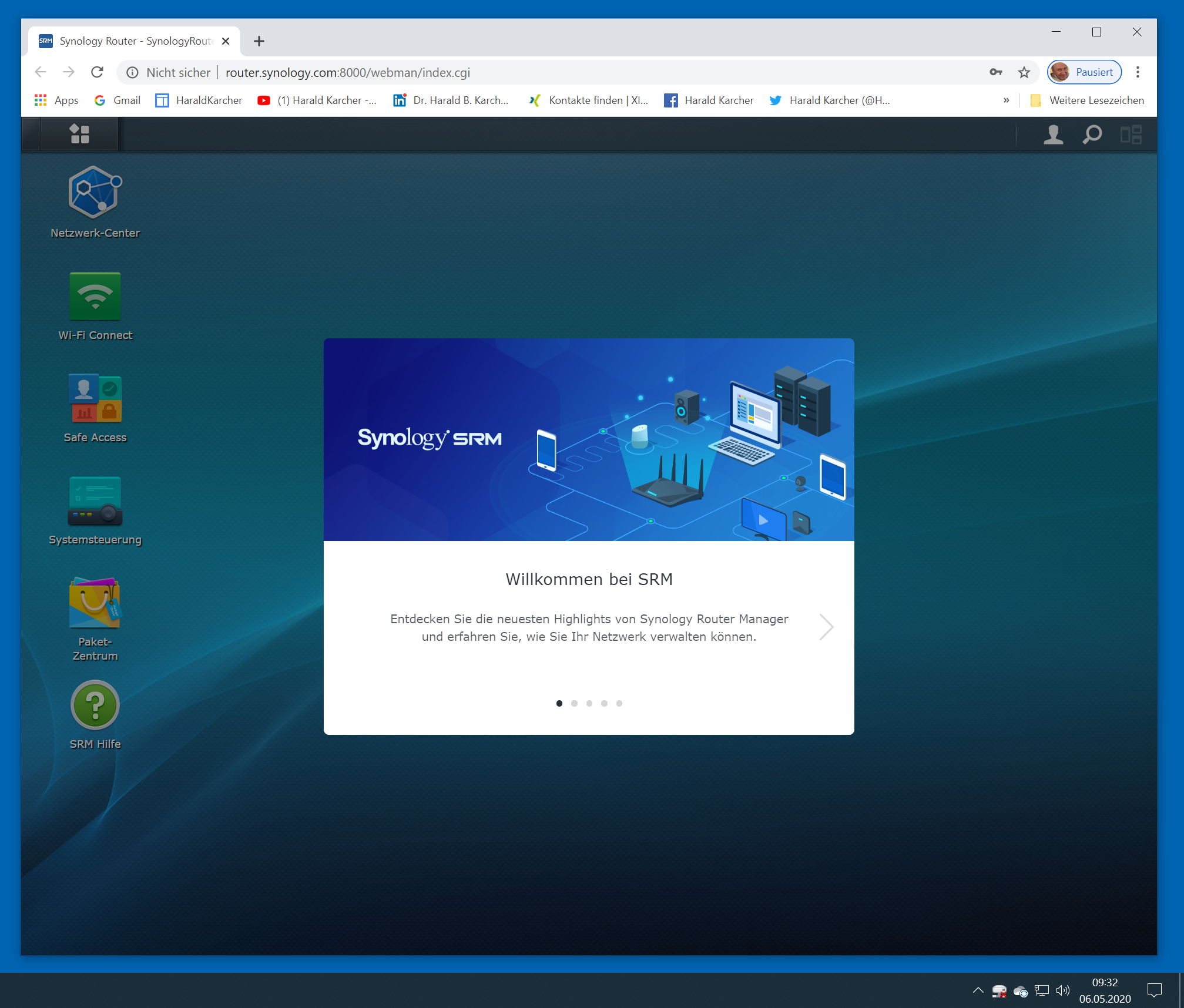The width and height of the screenshot is (1184, 1008).
Task: Select the last carousel page dot
Action: coord(619,703)
